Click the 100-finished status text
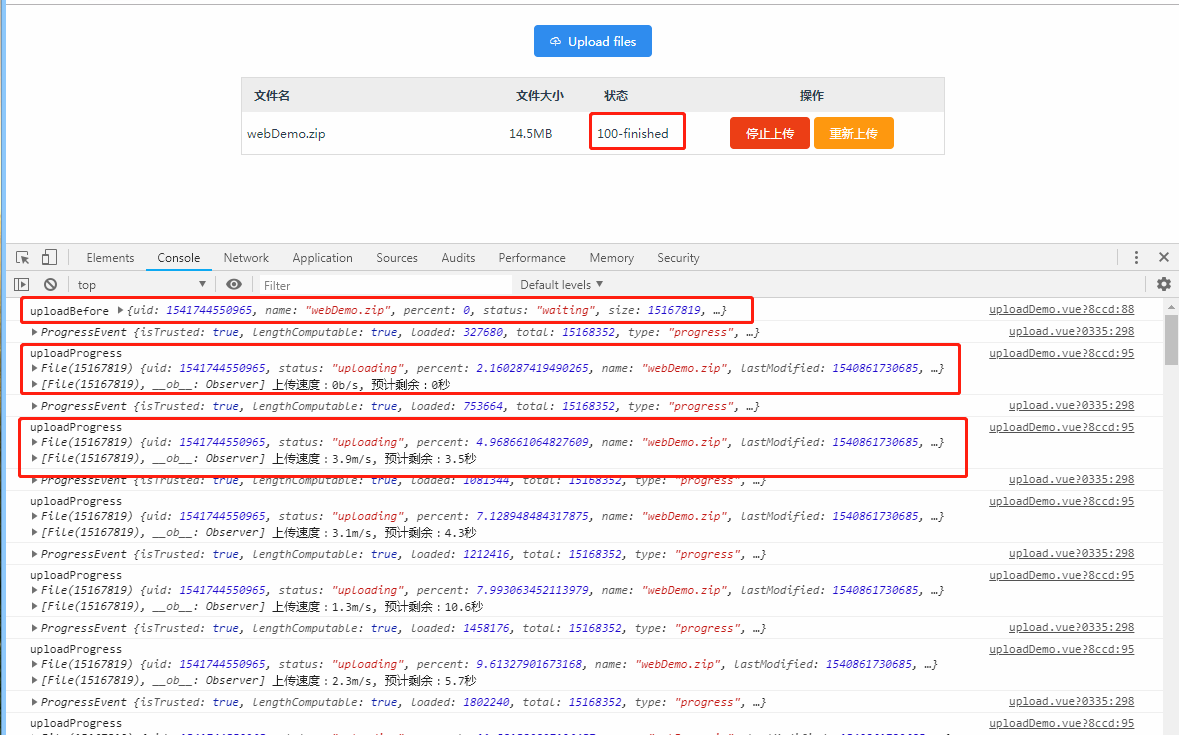This screenshot has width=1179, height=735. click(632, 134)
